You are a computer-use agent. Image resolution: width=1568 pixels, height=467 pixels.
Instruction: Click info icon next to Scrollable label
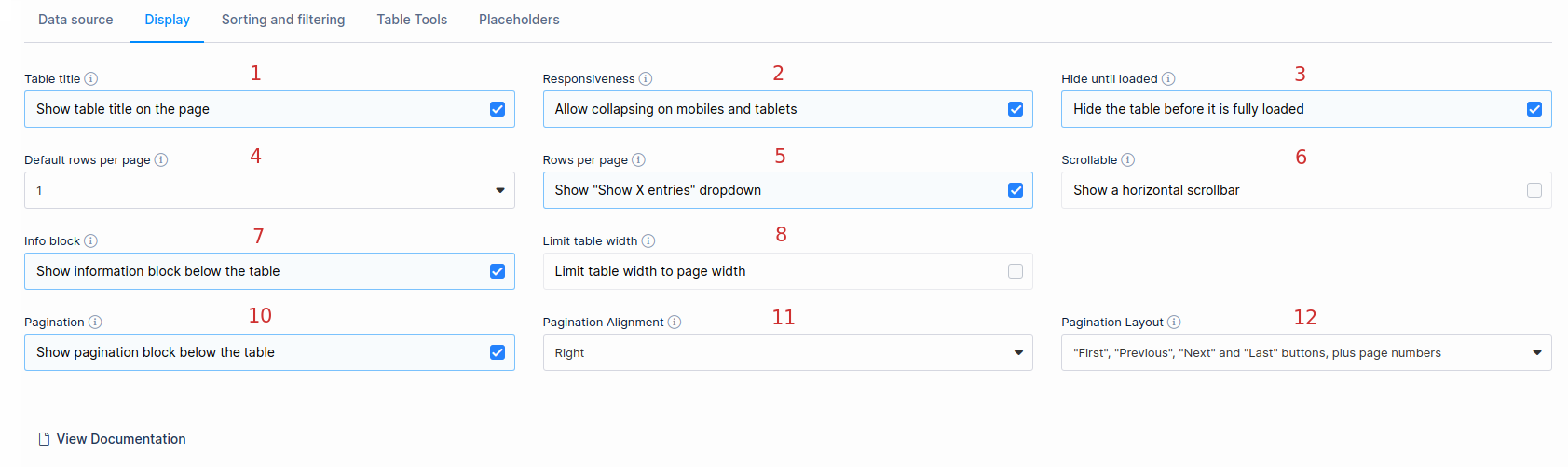[1128, 160]
